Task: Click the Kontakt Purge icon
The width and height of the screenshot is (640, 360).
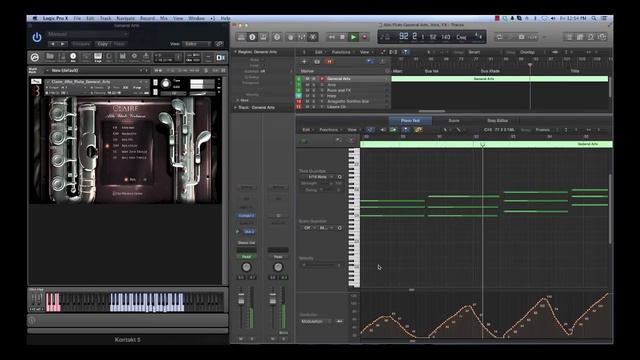Action: click(146, 57)
